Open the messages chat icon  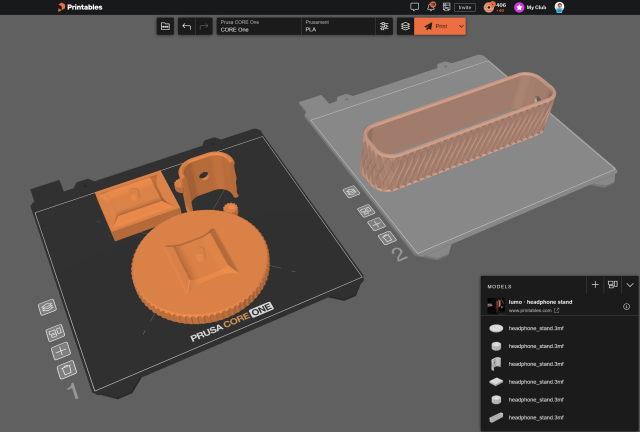click(414, 7)
